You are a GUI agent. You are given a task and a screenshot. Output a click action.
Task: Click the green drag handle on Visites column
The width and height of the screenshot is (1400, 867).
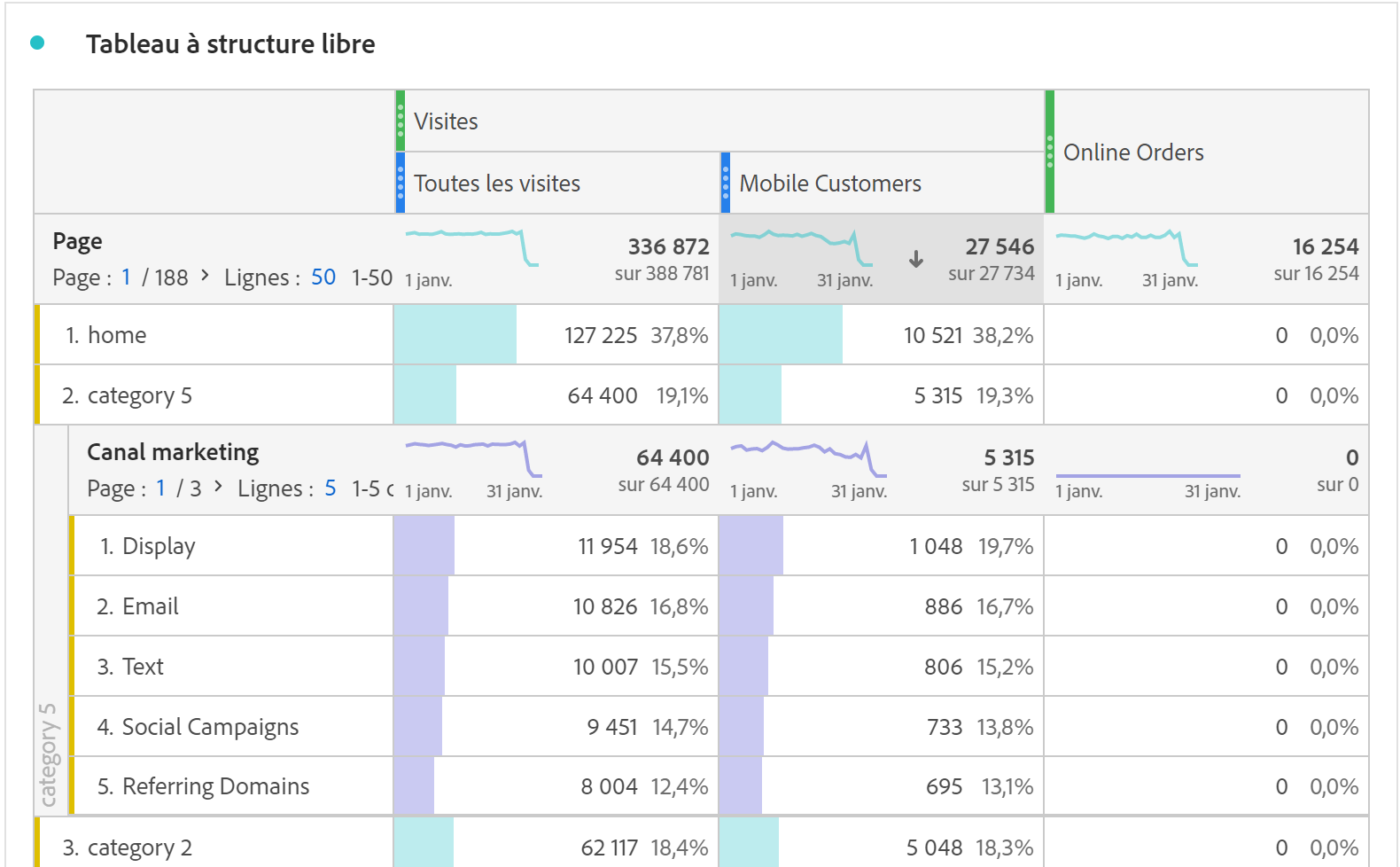click(401, 121)
